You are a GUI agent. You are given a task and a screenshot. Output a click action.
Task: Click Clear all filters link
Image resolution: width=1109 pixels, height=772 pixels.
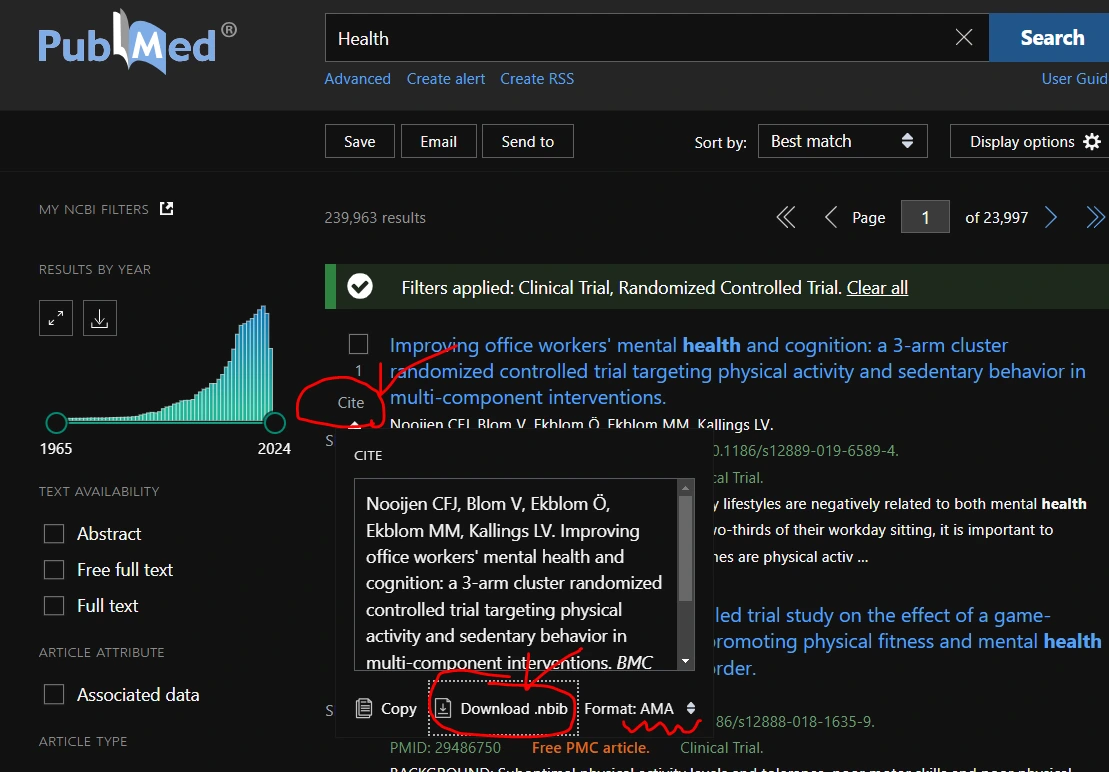877,288
